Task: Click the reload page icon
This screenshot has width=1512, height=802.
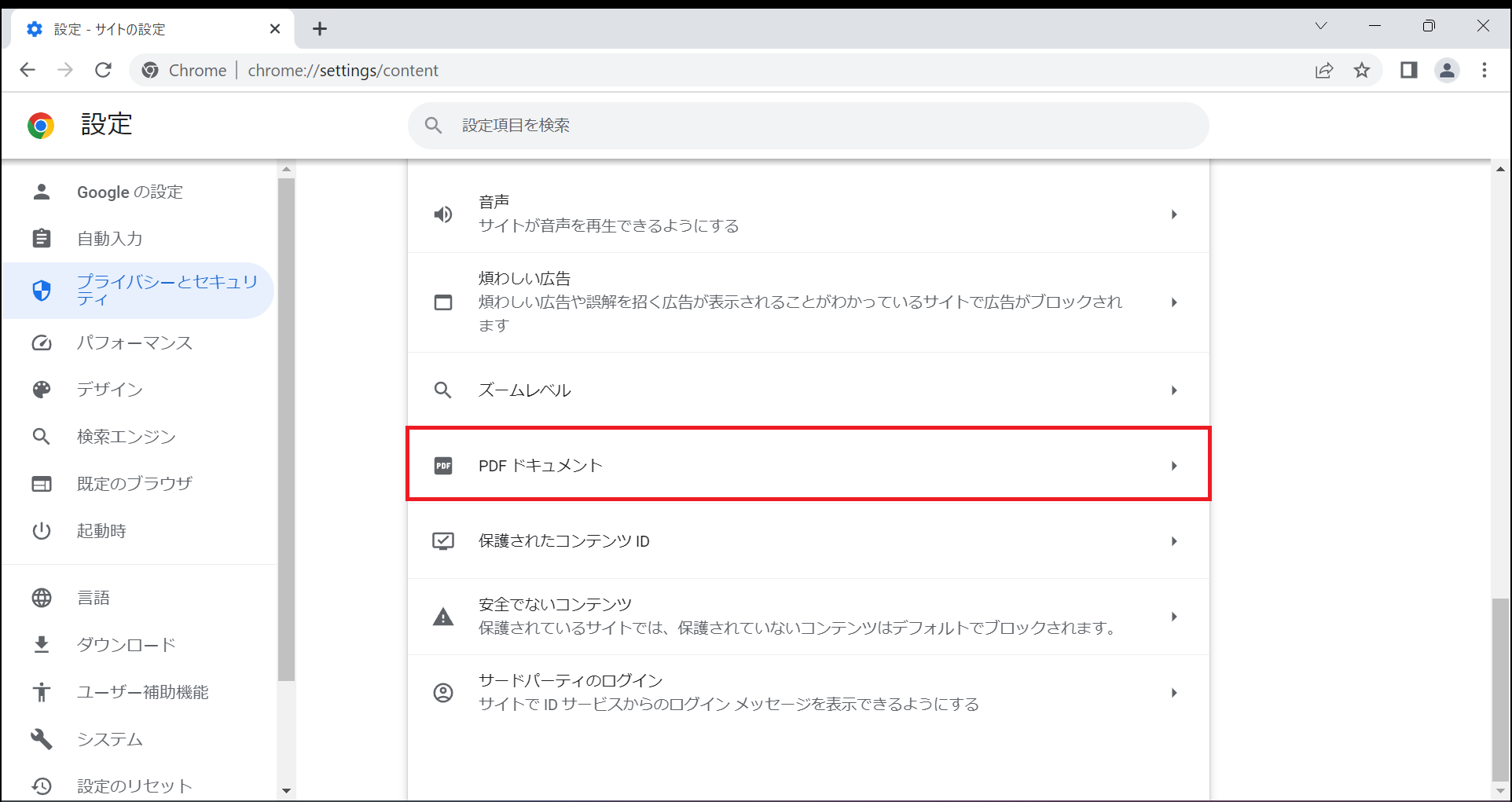Action: coord(103,70)
